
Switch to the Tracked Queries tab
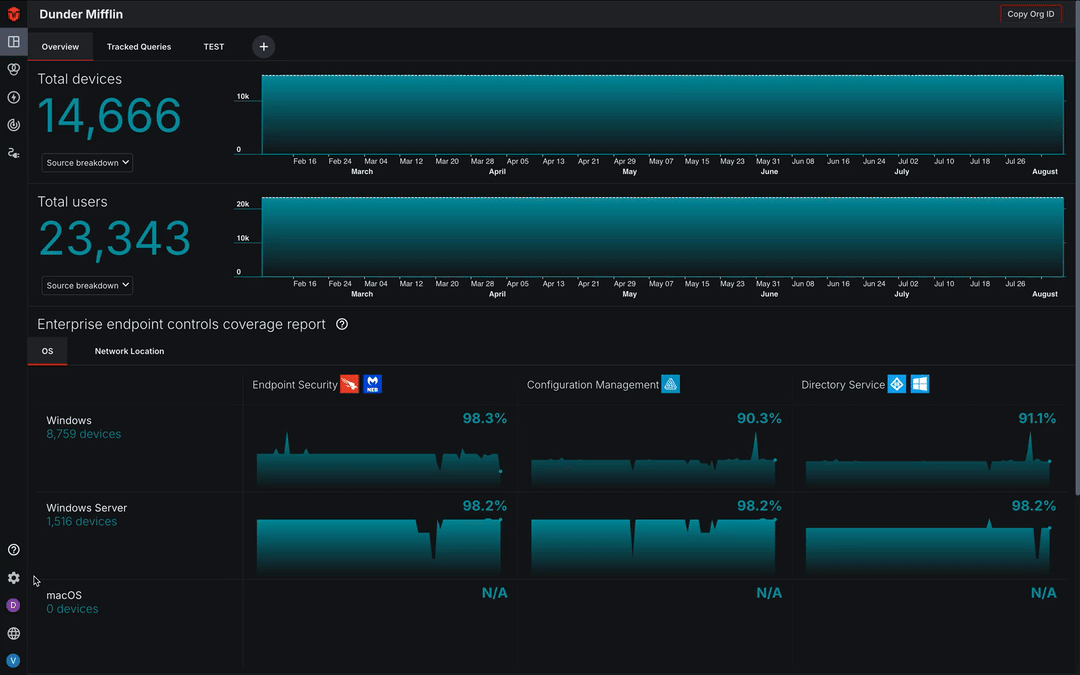138,47
